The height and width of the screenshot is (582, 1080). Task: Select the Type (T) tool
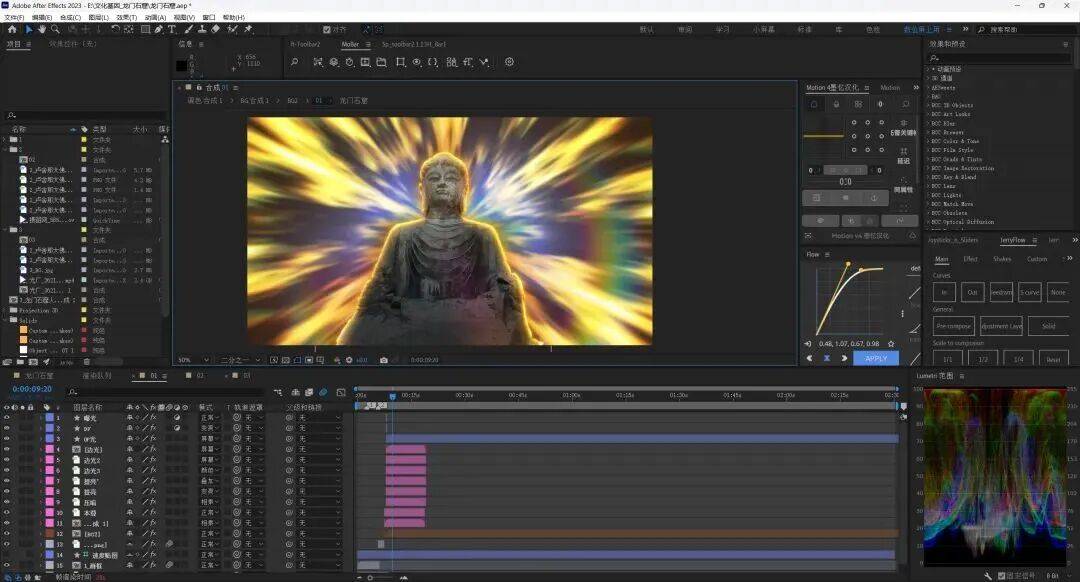[172, 29]
